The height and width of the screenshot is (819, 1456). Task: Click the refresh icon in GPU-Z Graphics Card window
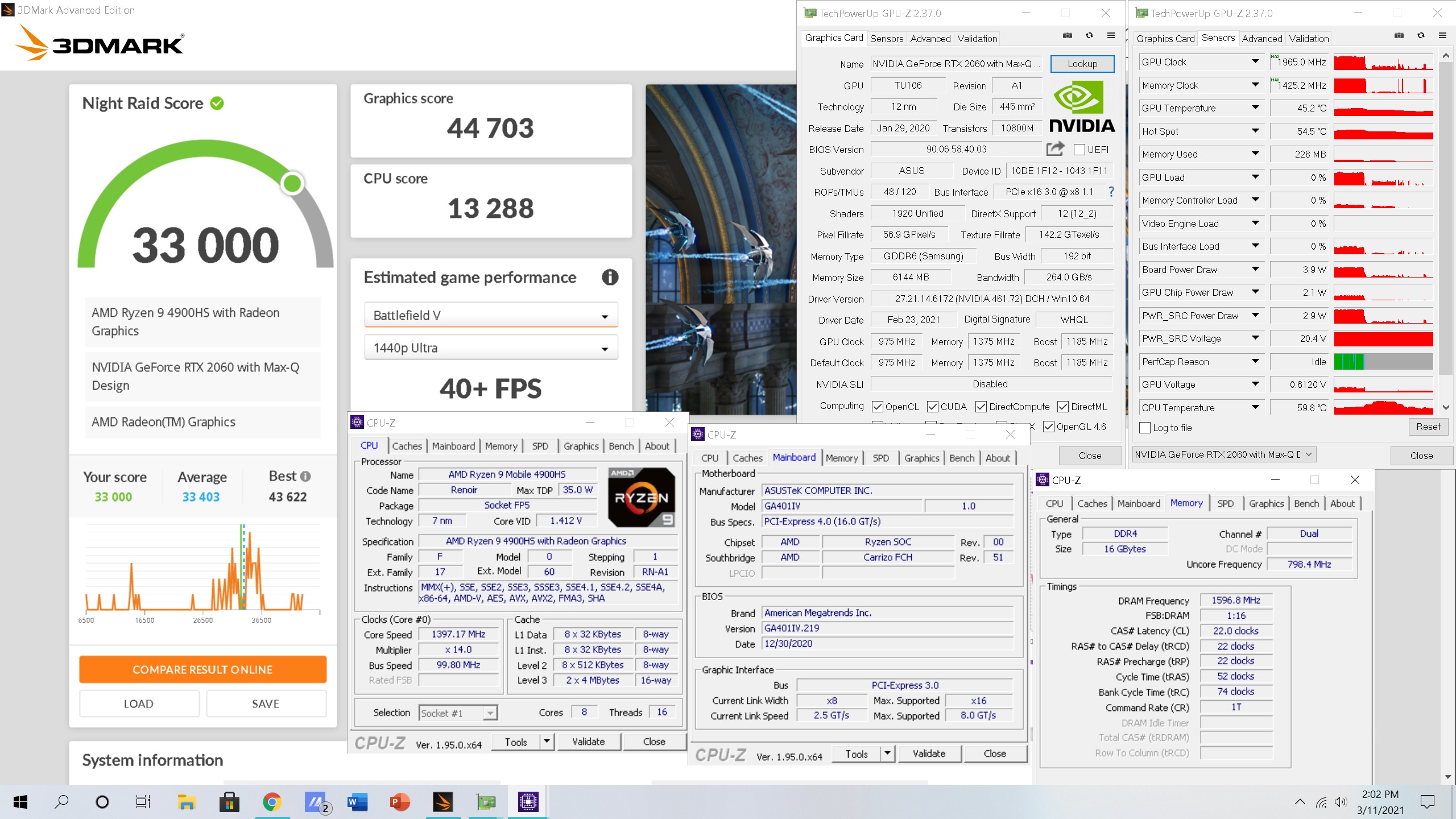click(1089, 36)
